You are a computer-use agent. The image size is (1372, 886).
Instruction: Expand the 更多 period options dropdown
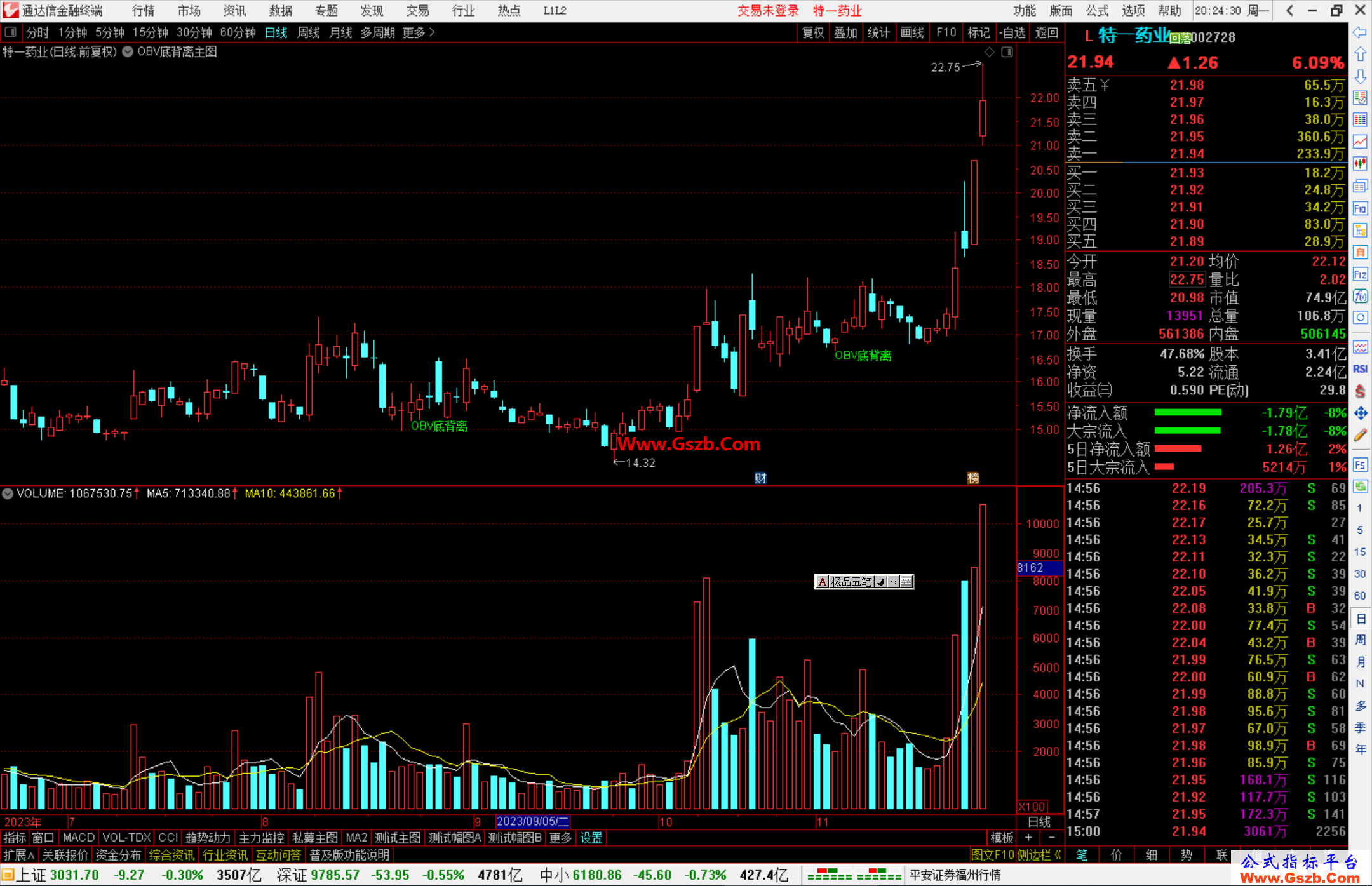click(419, 32)
